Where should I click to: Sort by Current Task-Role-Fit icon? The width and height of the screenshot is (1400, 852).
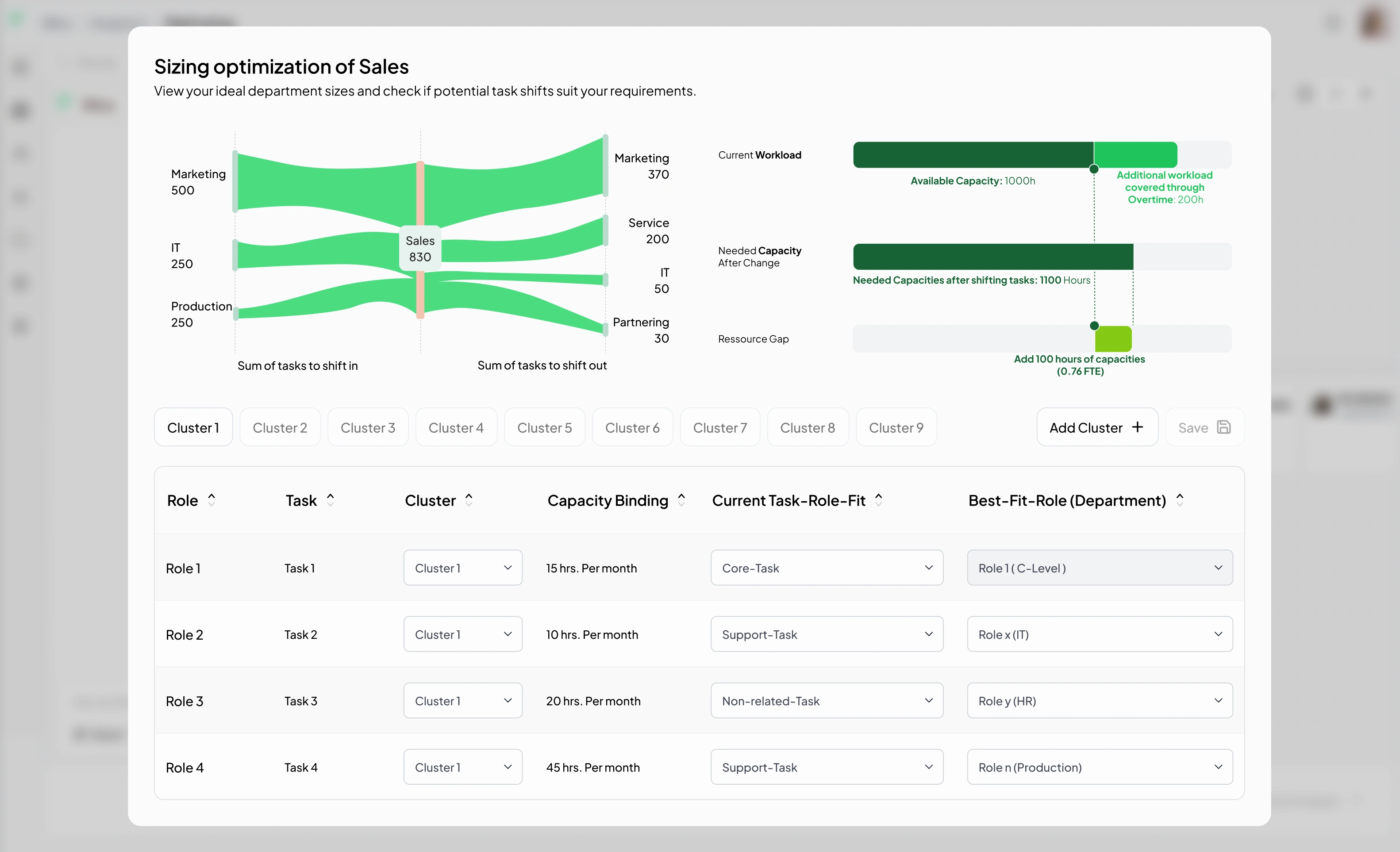878,500
